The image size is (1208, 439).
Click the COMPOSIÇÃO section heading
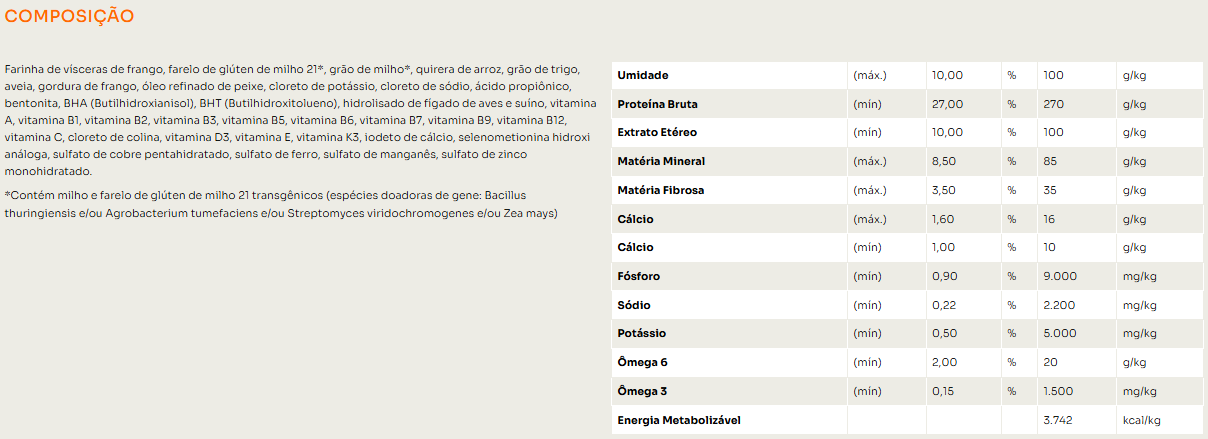coord(70,17)
